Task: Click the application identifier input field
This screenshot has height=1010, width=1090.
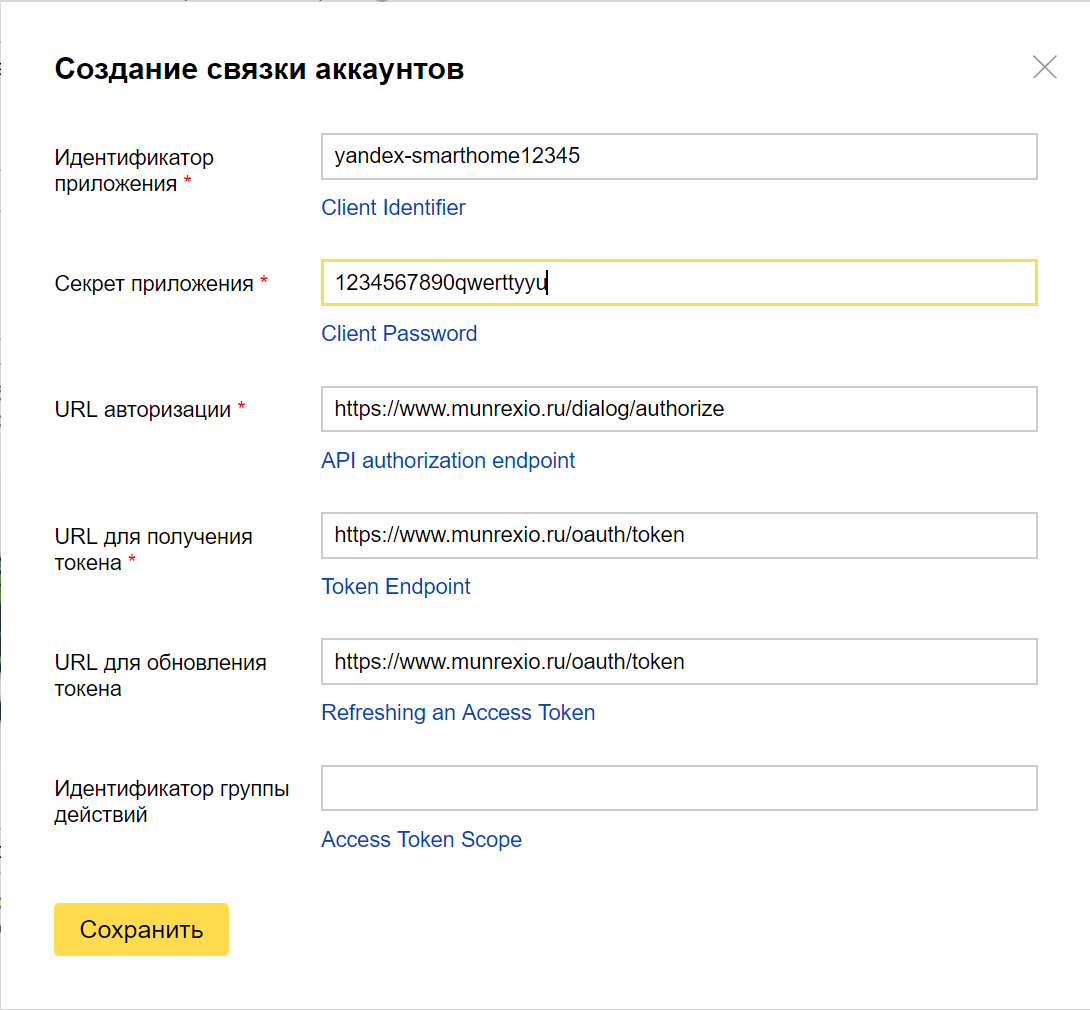Action: pos(678,157)
